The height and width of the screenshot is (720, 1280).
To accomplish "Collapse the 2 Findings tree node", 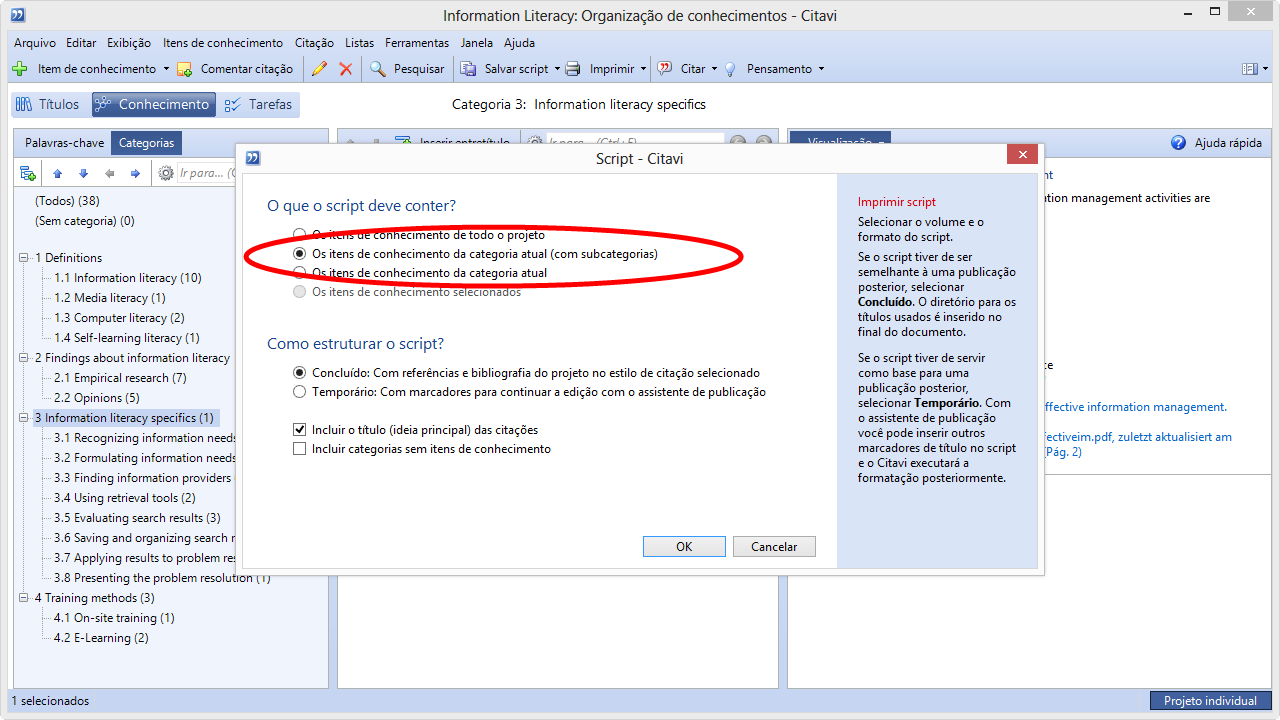I will pyautogui.click(x=24, y=358).
